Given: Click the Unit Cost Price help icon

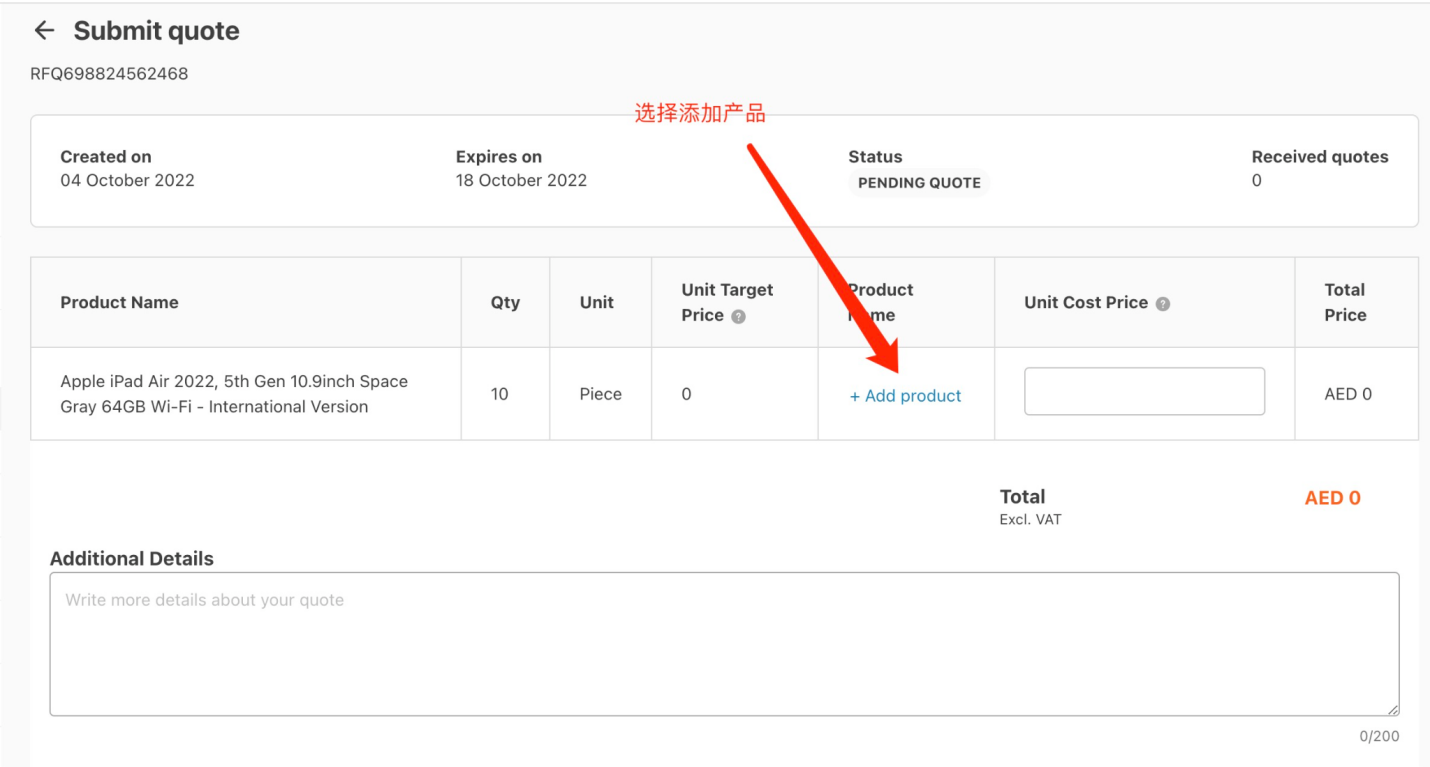Looking at the screenshot, I should pos(1163,303).
